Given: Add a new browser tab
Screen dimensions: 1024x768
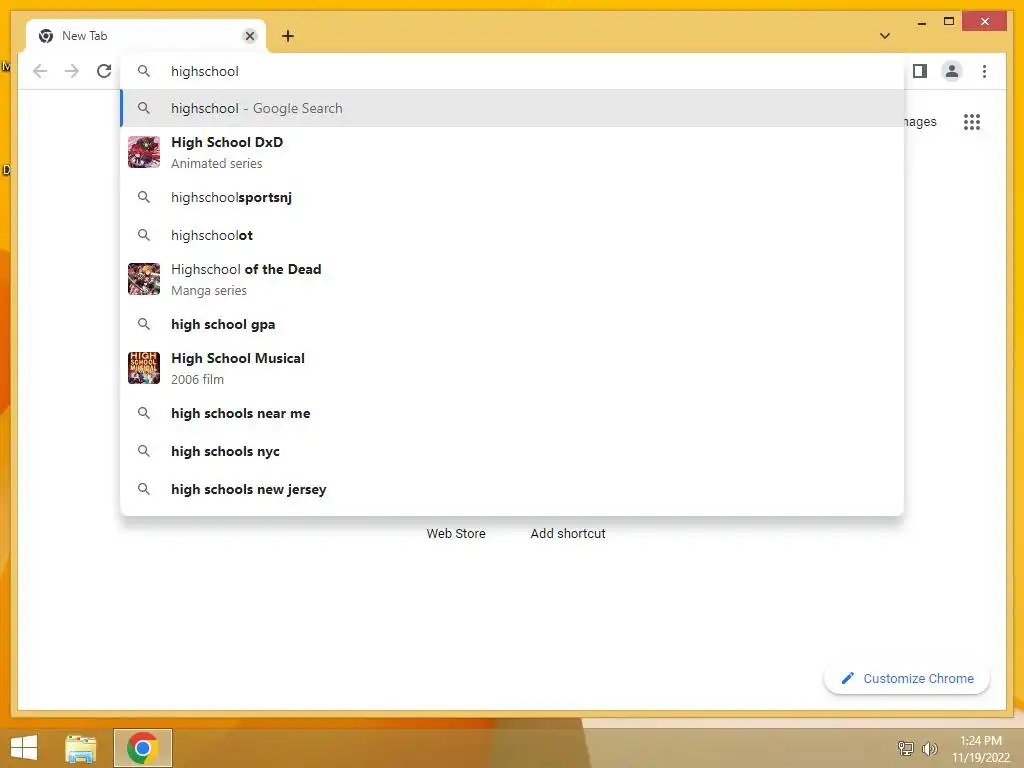Looking at the screenshot, I should (x=287, y=36).
